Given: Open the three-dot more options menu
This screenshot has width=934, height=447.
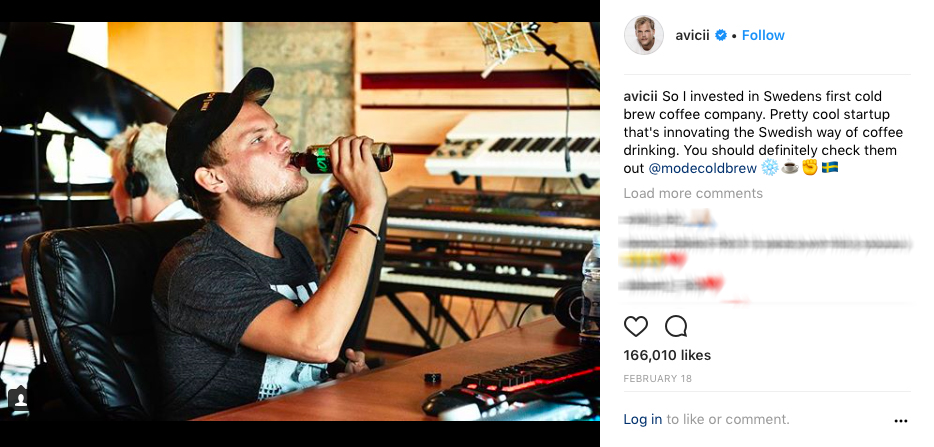Looking at the screenshot, I should click(900, 421).
